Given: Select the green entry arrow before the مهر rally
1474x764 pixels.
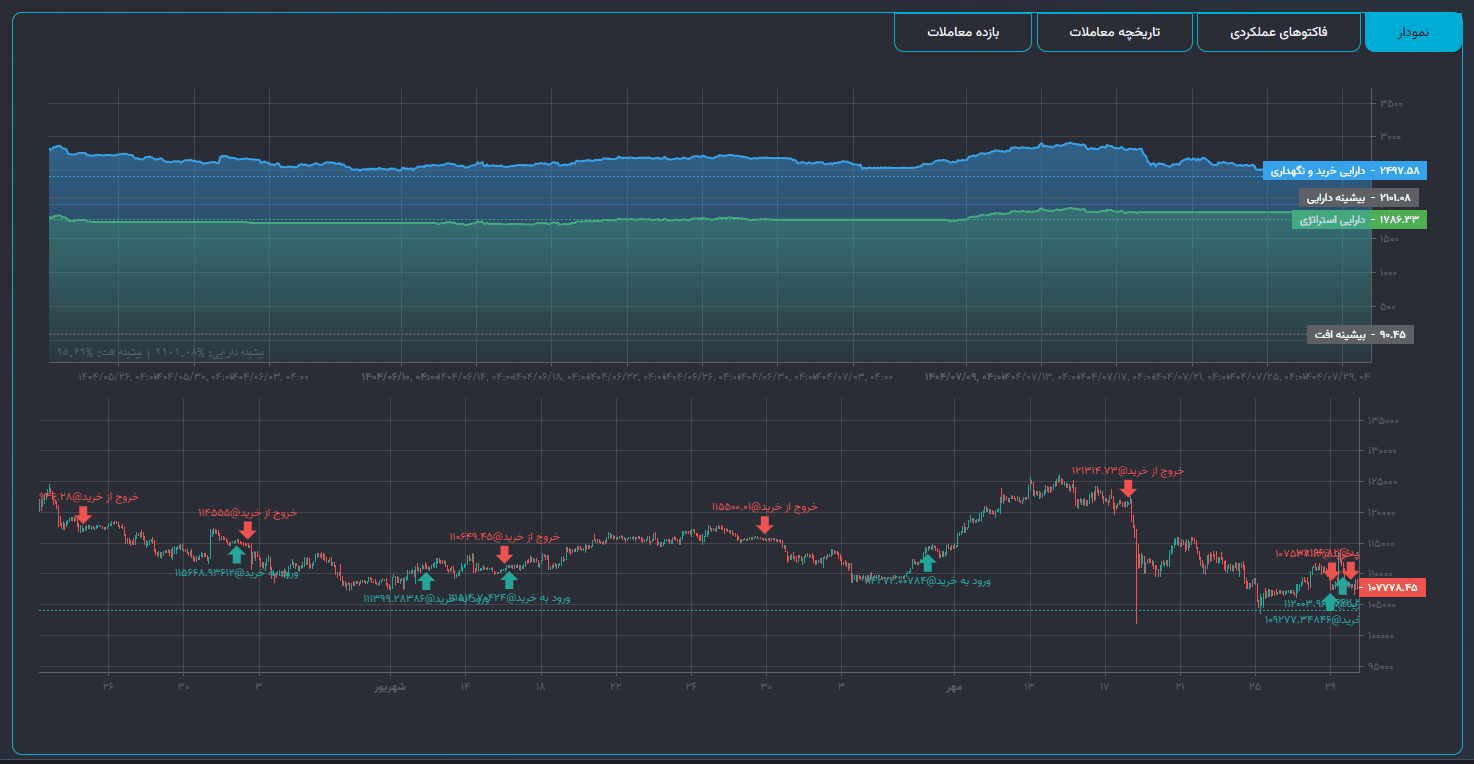Looking at the screenshot, I should click(928, 563).
